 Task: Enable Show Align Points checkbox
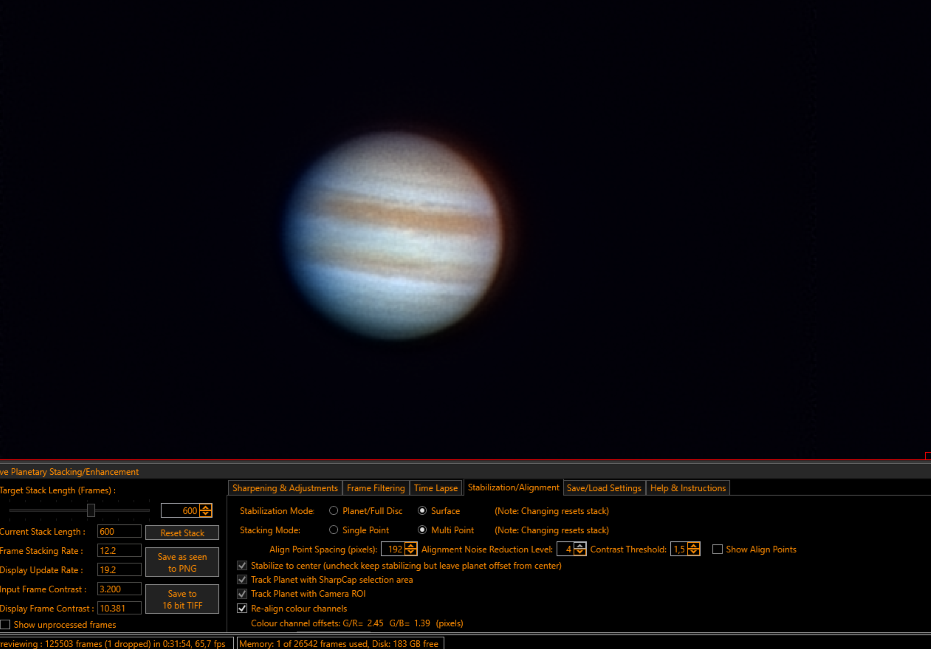click(x=717, y=549)
